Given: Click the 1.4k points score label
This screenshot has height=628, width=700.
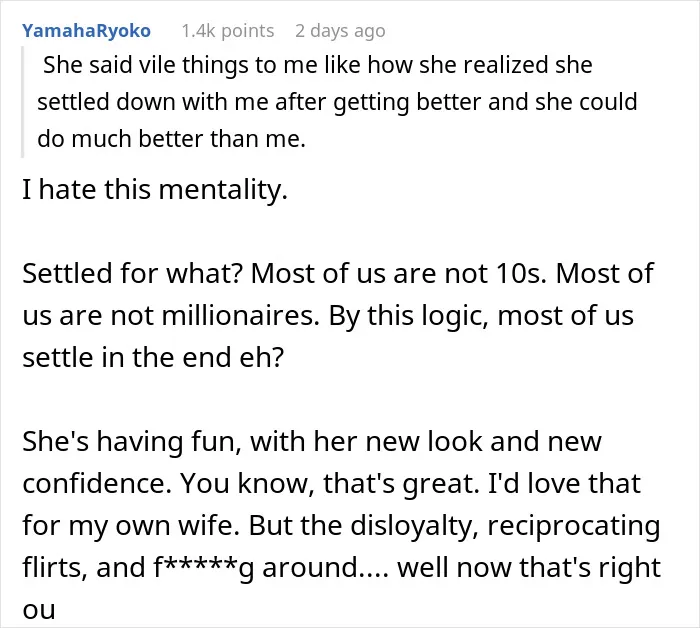Looking at the screenshot, I should (x=228, y=31).
